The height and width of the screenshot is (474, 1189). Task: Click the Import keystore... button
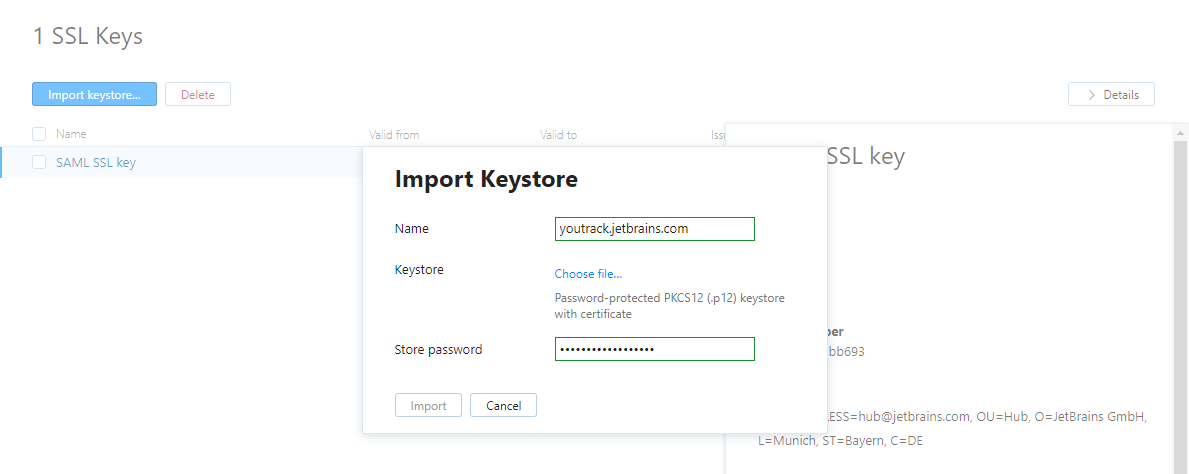pos(94,94)
